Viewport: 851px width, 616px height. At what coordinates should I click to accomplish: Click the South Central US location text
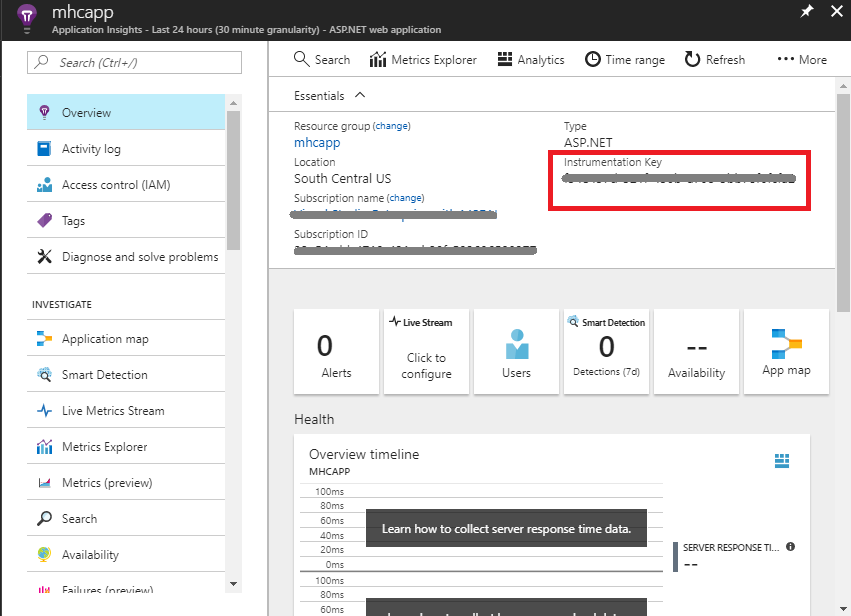tap(342, 179)
